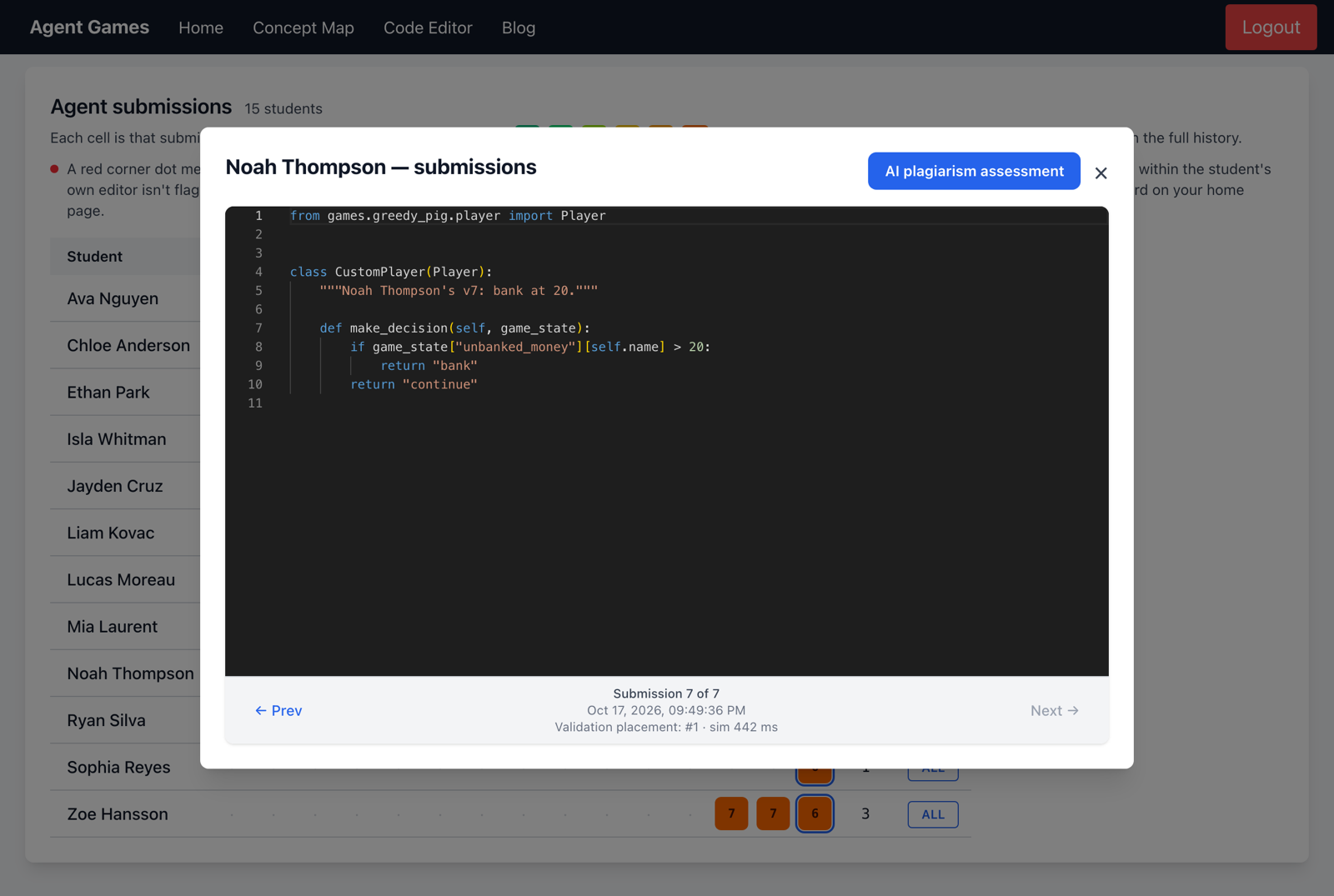Switch to Code Editor page

428,28
